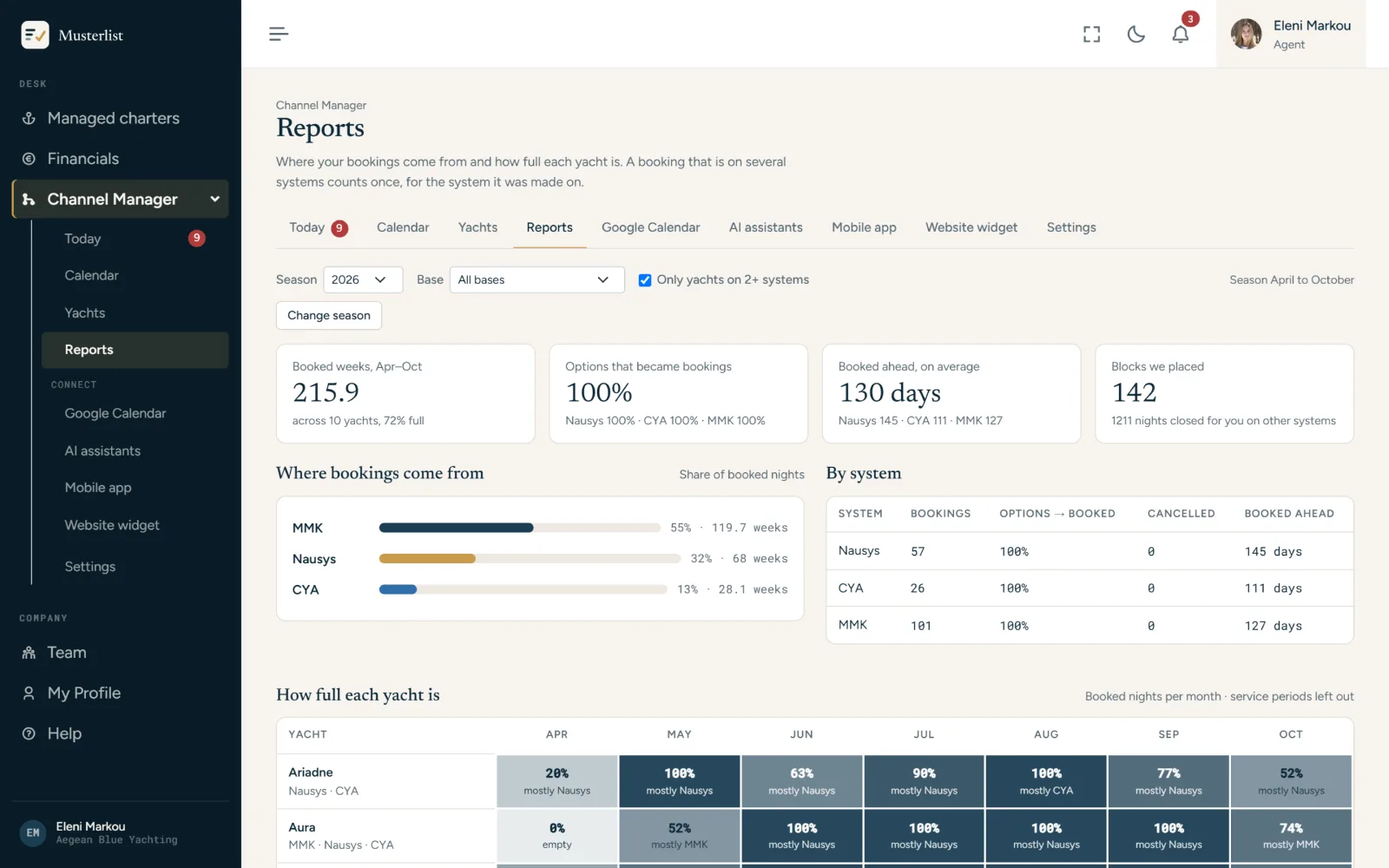Screen dimensions: 1389x868
Task: Click the MMK share progress bar
Action: click(x=520, y=528)
